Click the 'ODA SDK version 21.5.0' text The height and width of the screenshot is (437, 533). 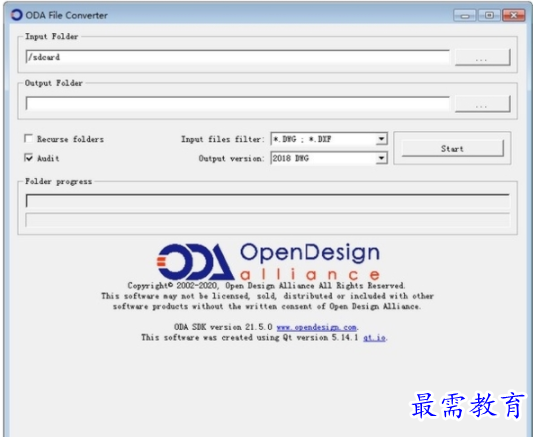223,327
